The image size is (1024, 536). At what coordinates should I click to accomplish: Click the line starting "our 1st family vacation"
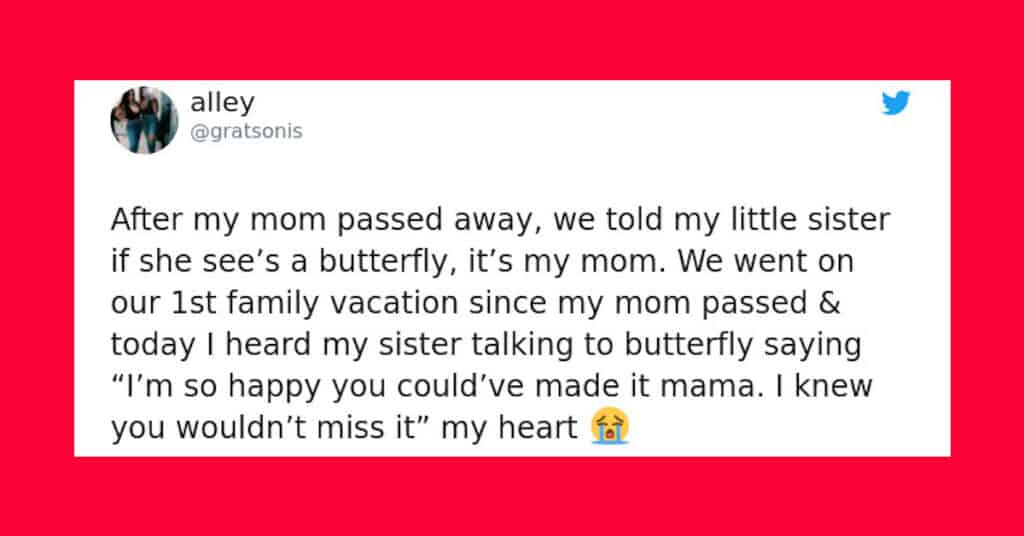[475, 304]
